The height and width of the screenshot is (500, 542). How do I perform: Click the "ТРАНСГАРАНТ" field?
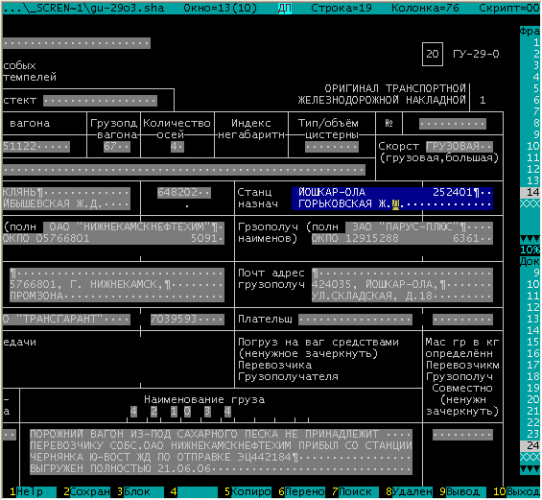coord(66,319)
